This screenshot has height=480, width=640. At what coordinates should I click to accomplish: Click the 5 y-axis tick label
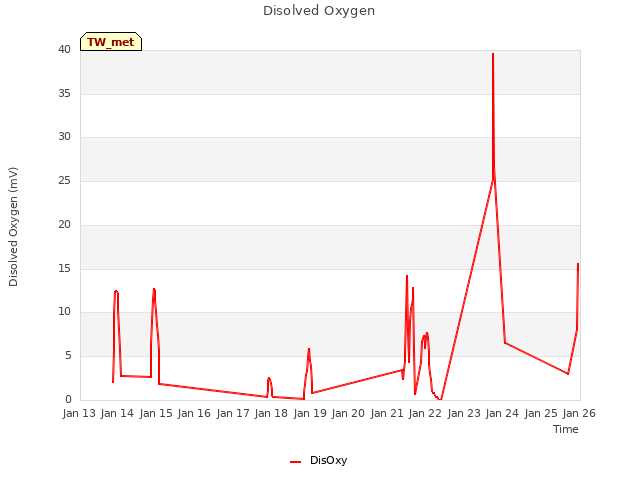68,356
